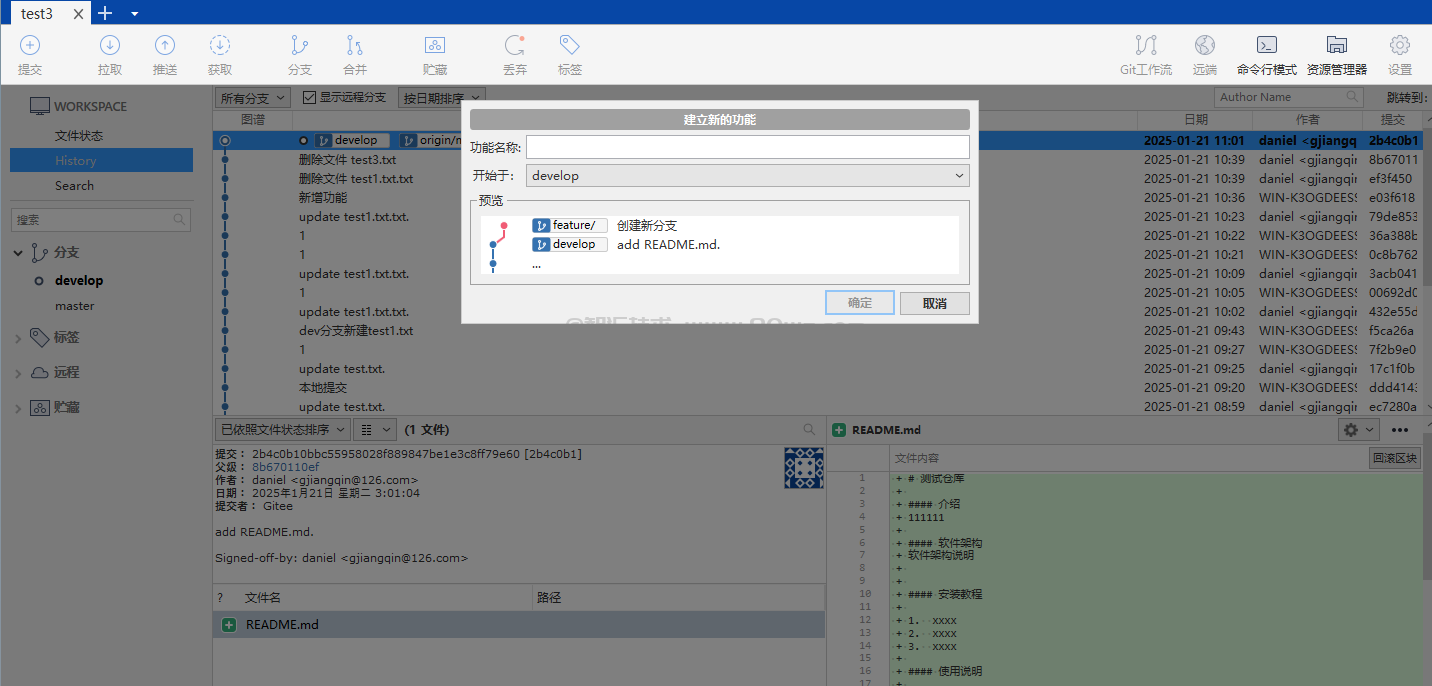The height and width of the screenshot is (686, 1432).
Task: Click the 取消 button in dialog
Action: 934,303
